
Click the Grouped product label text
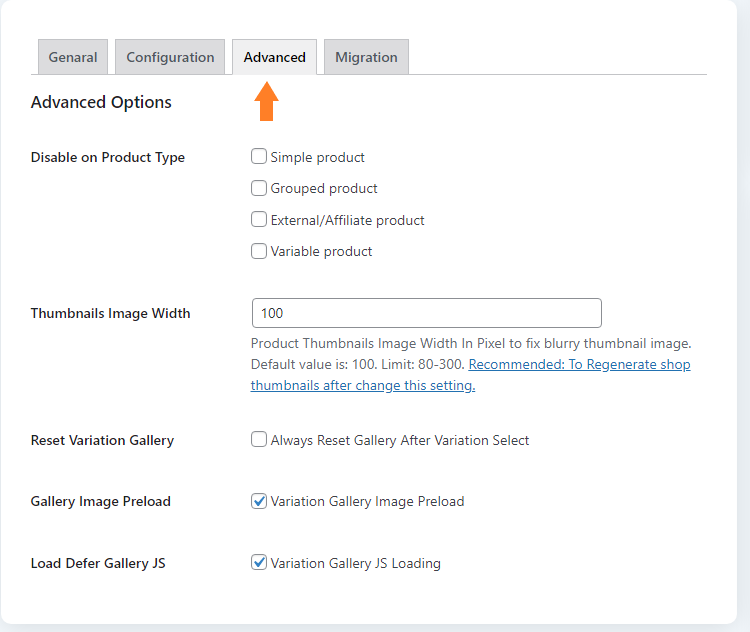coord(324,188)
